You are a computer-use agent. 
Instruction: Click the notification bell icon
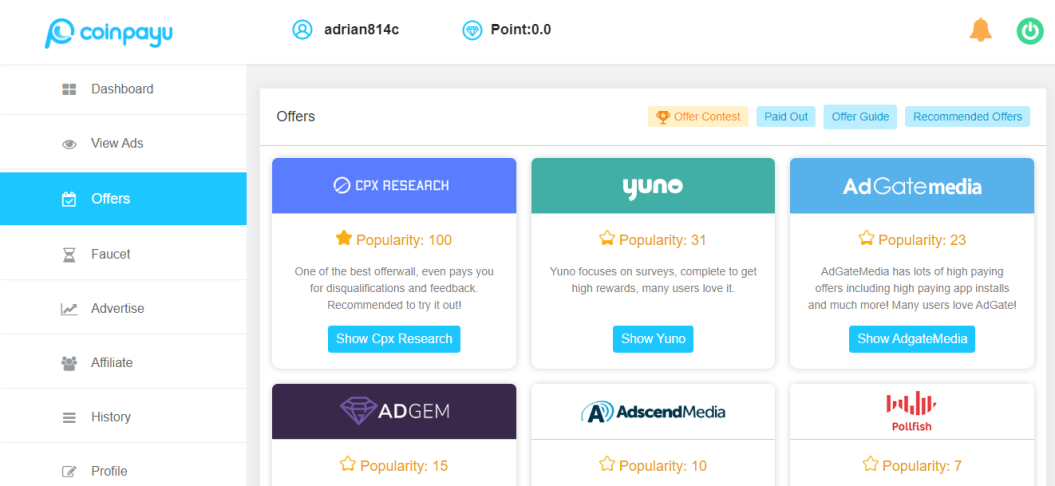[980, 31]
